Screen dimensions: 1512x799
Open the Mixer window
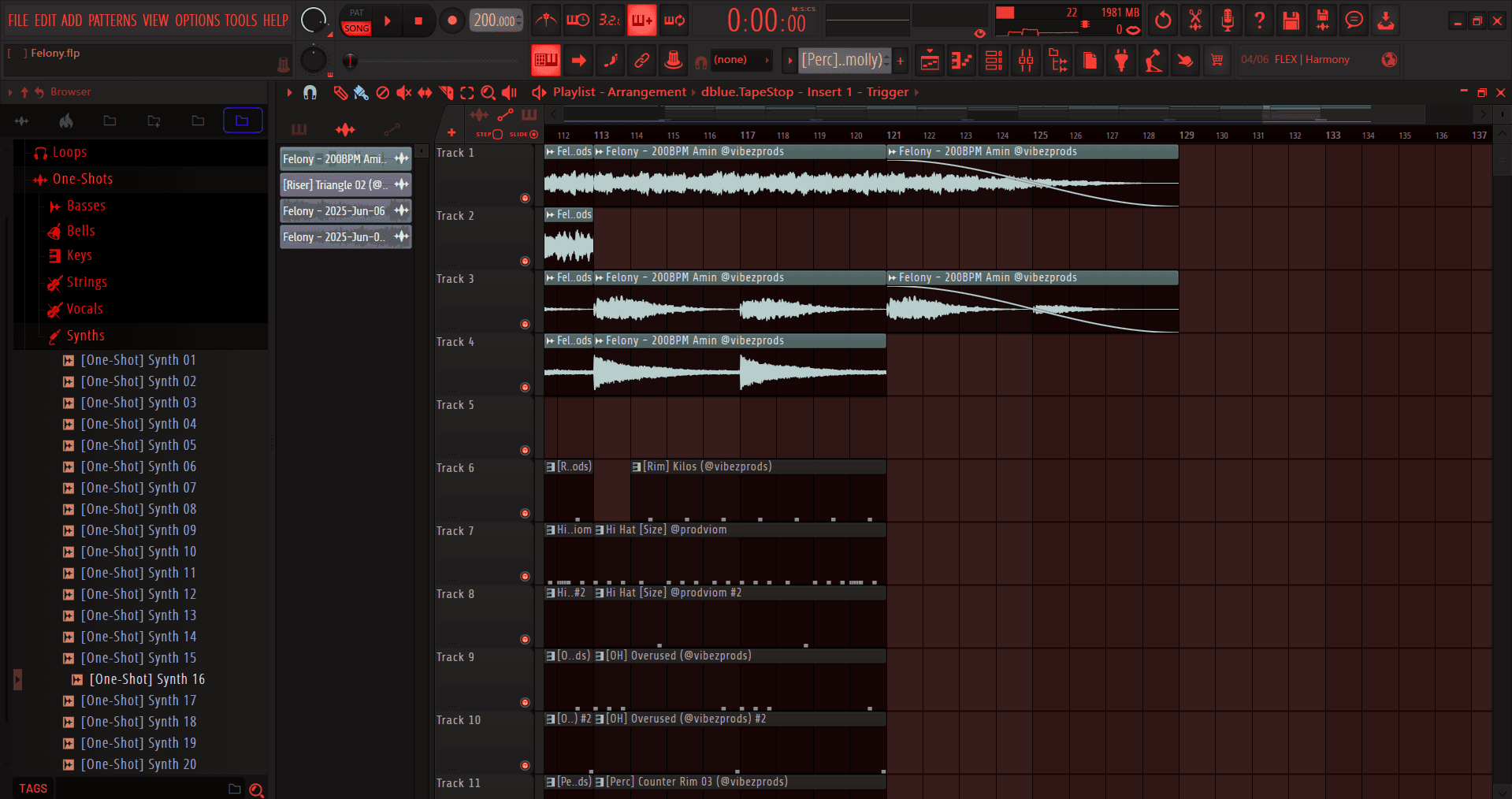(x=1026, y=60)
